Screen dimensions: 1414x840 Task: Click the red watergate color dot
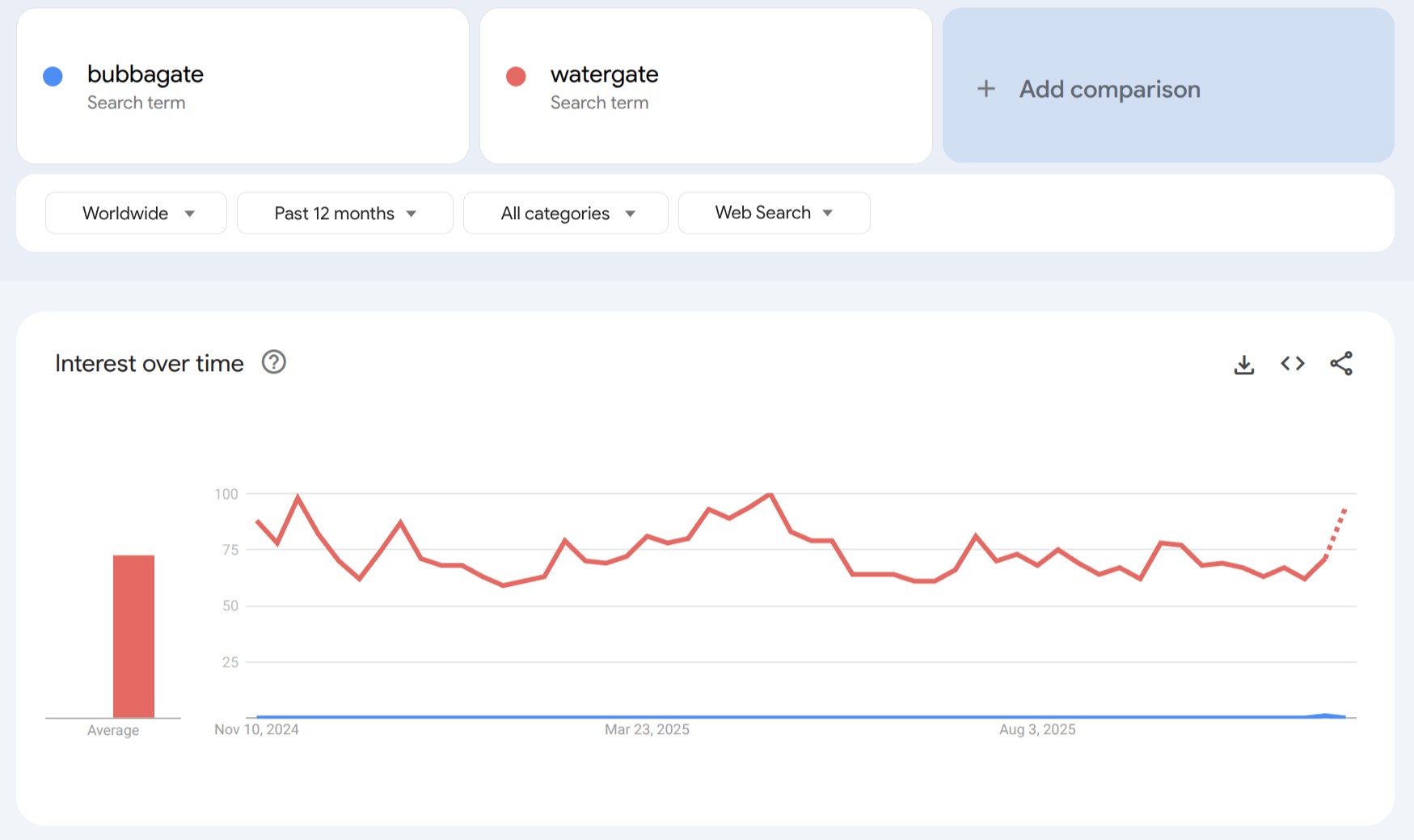coord(516,77)
